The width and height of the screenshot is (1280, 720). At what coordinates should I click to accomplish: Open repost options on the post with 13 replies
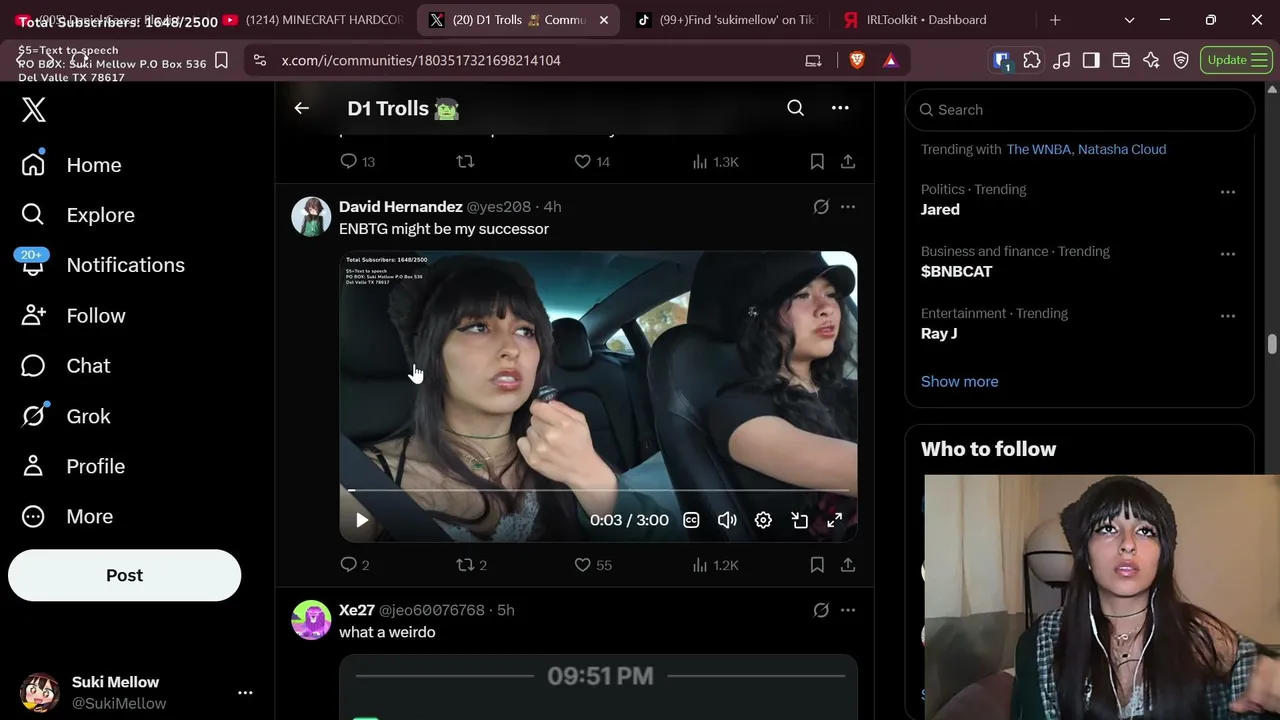[x=465, y=161]
